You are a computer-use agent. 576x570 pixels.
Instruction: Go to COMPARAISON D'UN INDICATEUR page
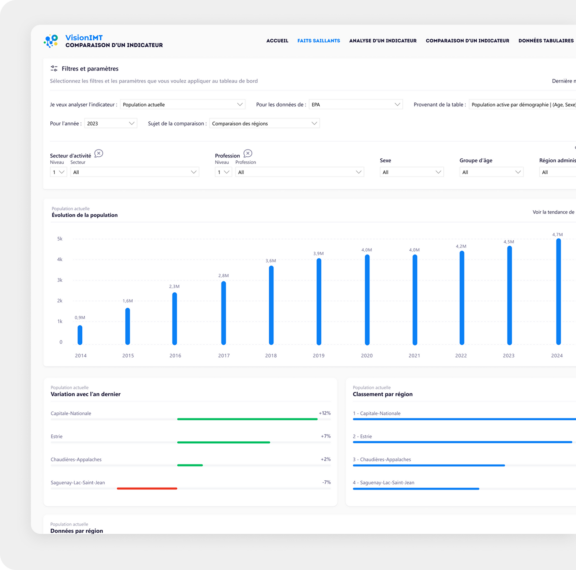(467, 41)
